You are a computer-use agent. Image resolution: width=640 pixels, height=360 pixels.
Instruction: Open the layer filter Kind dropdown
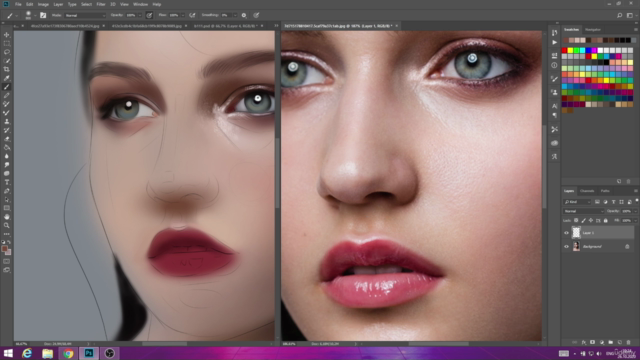click(x=577, y=202)
